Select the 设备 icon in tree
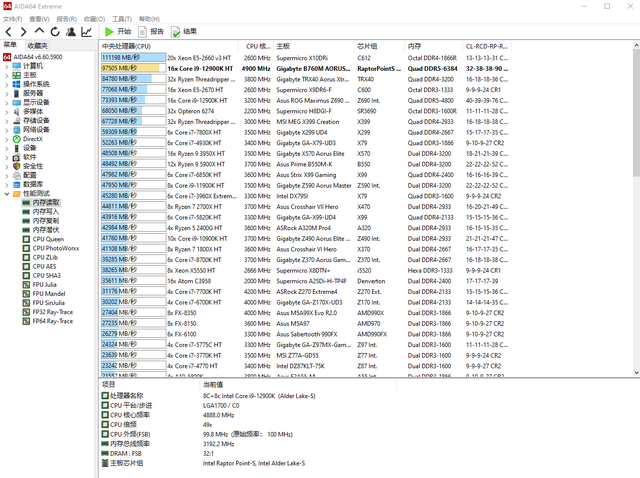This screenshot has width=640, height=478. pos(16,148)
